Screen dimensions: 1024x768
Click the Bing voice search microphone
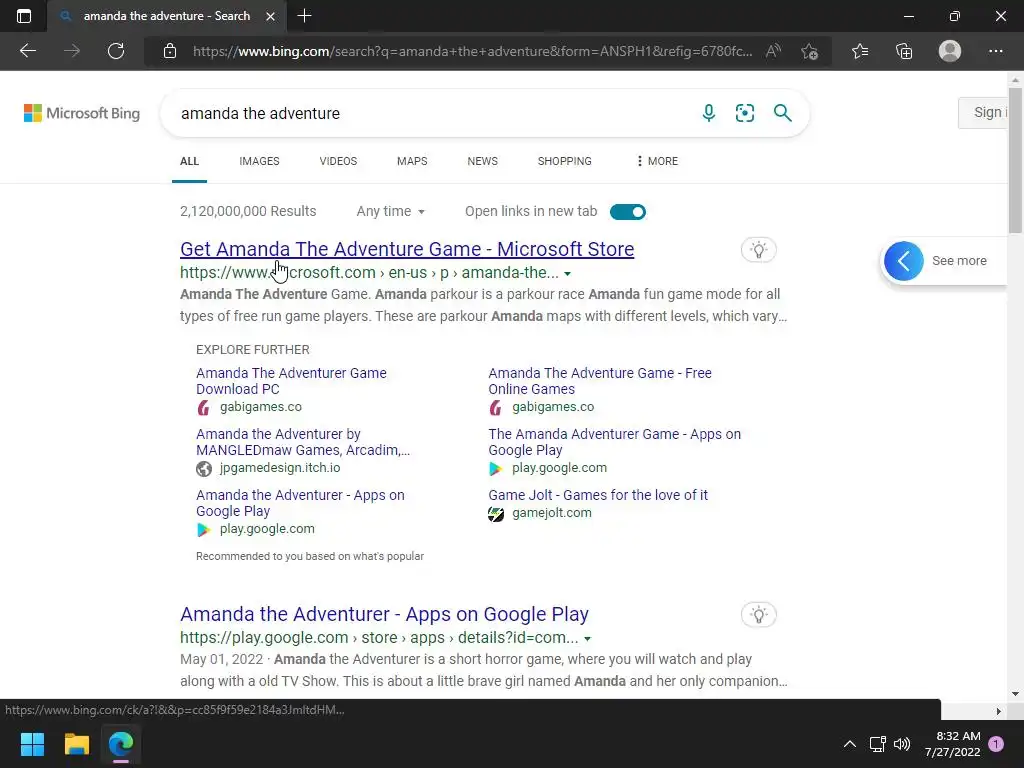click(709, 113)
